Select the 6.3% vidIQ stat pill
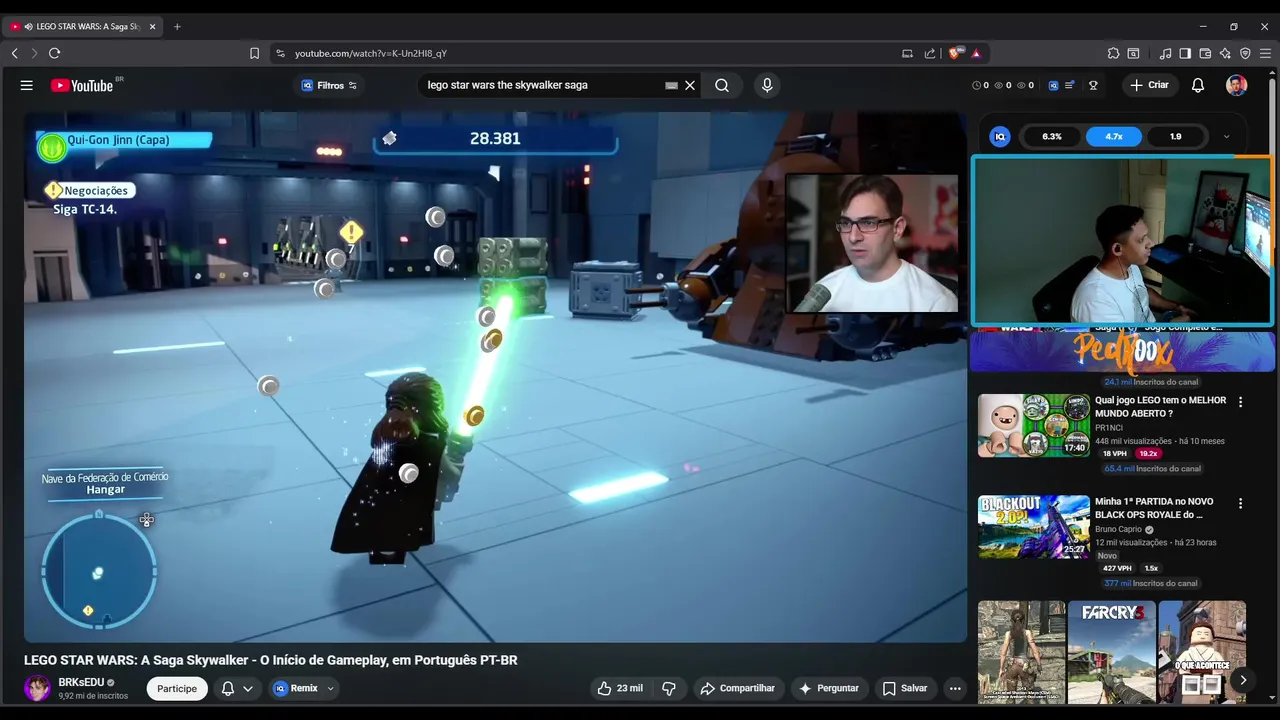 point(1052,136)
